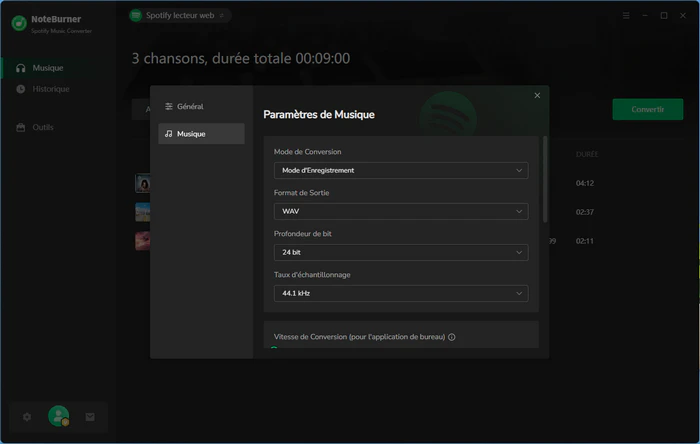The height and width of the screenshot is (444, 700).
Task: Click the user profile avatar icon
Action: click(x=58, y=416)
